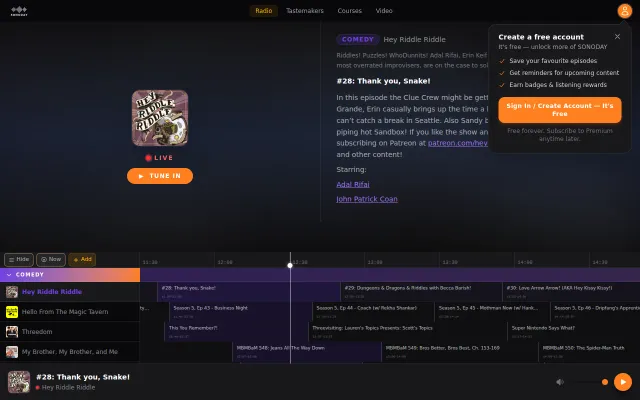
Task: Select My Brother, My Brother, and Me channel
Action: (70, 352)
